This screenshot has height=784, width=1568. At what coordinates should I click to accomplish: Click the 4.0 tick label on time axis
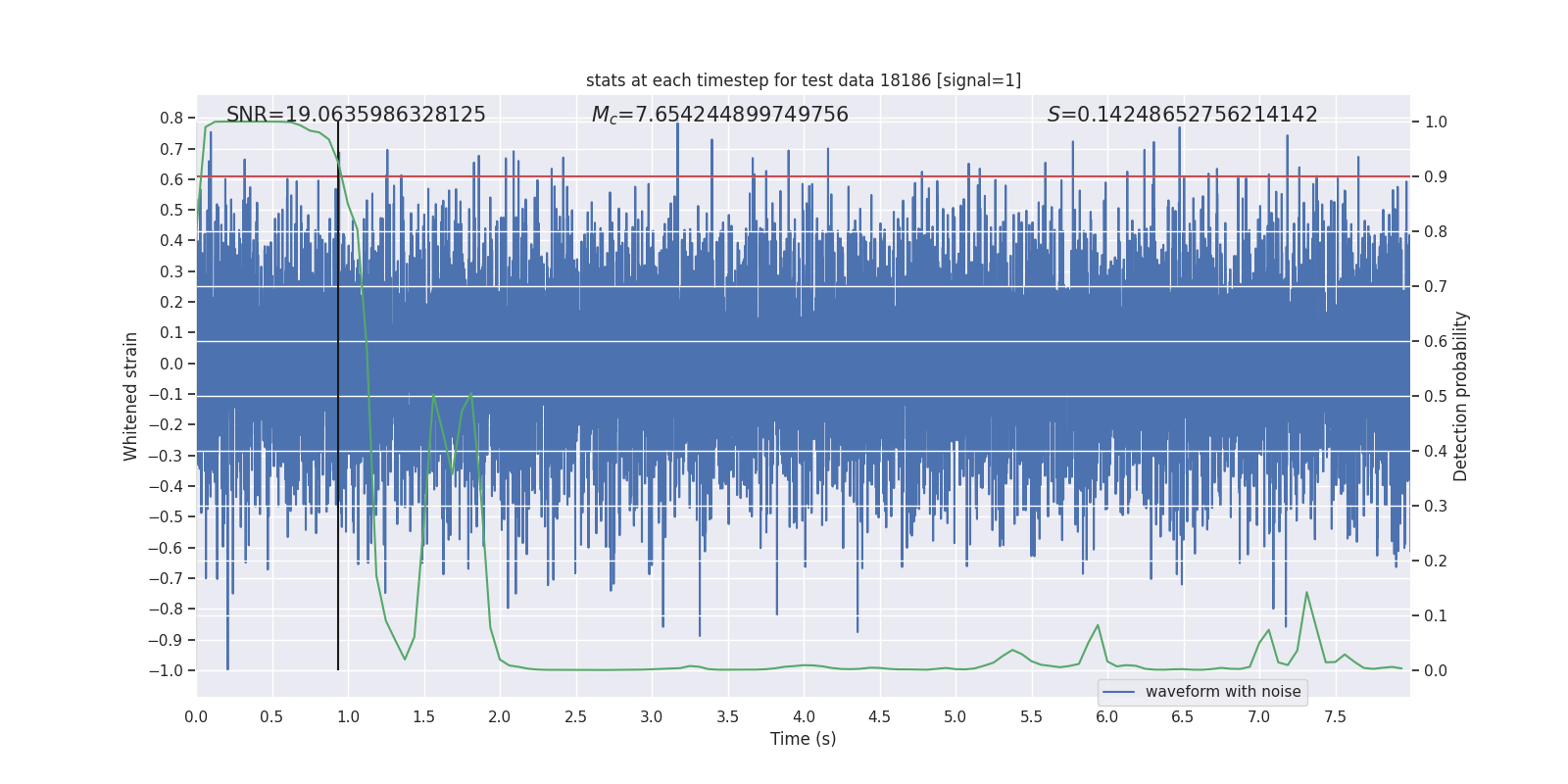pos(804,716)
